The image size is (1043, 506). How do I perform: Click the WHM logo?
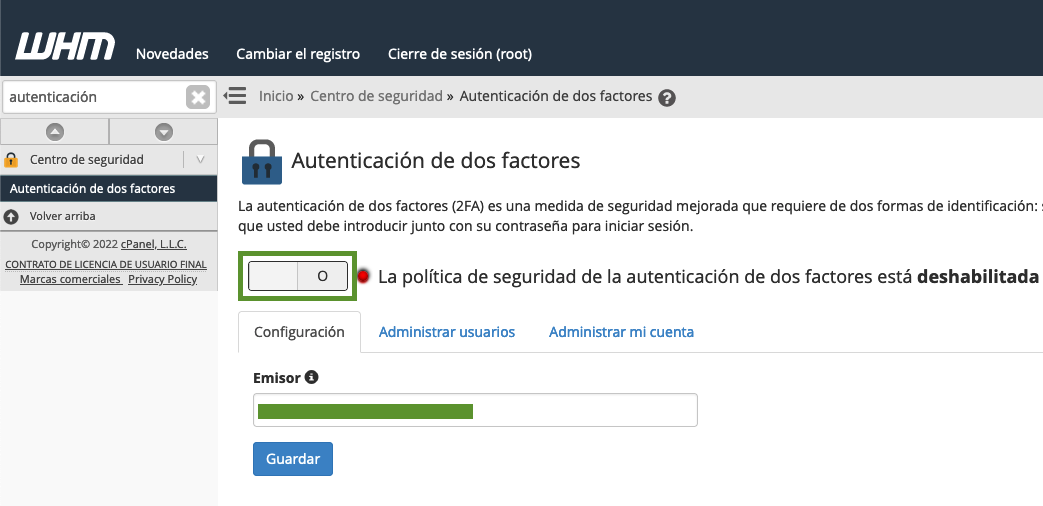65,47
